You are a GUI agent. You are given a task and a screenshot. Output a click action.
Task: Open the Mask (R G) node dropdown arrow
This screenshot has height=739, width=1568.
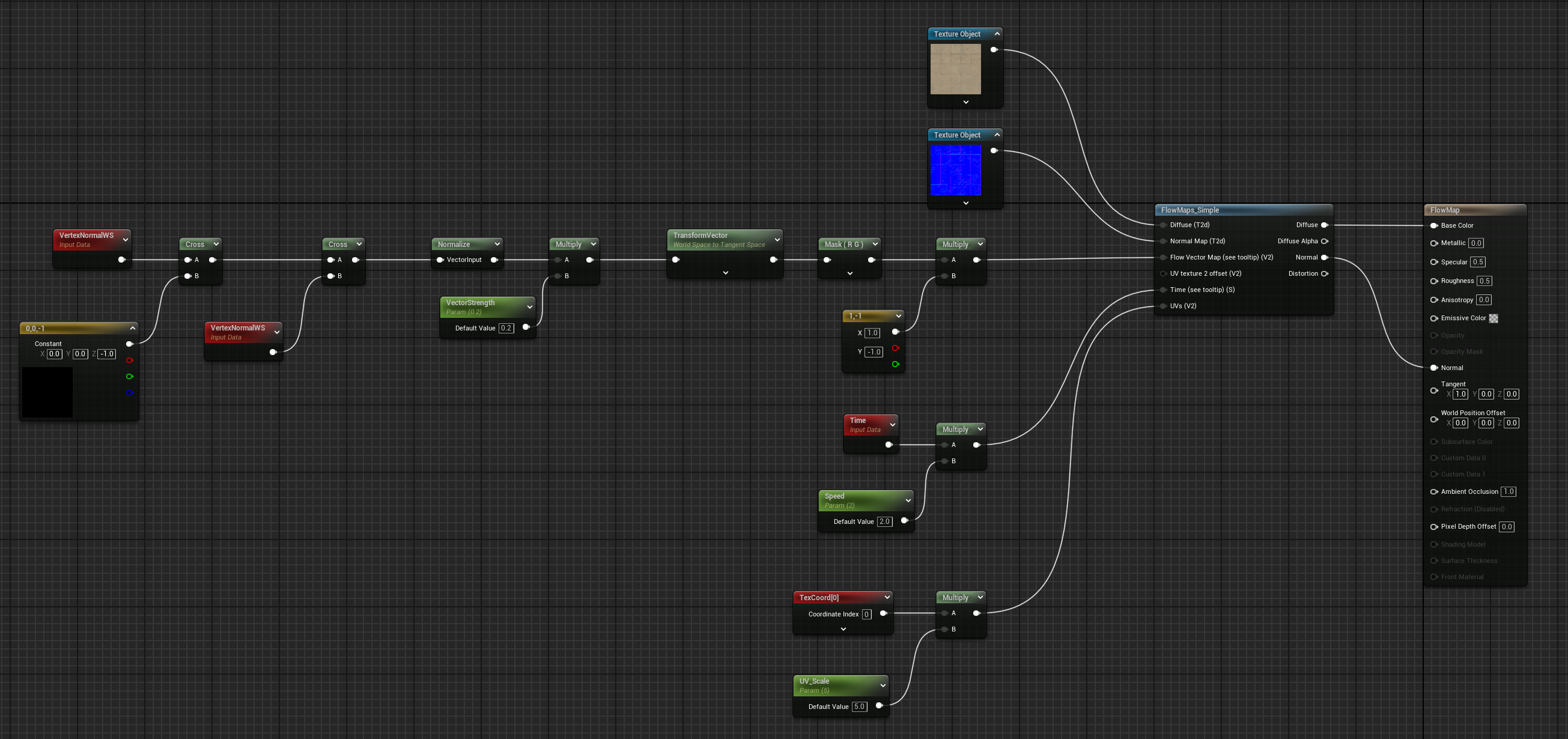click(875, 244)
